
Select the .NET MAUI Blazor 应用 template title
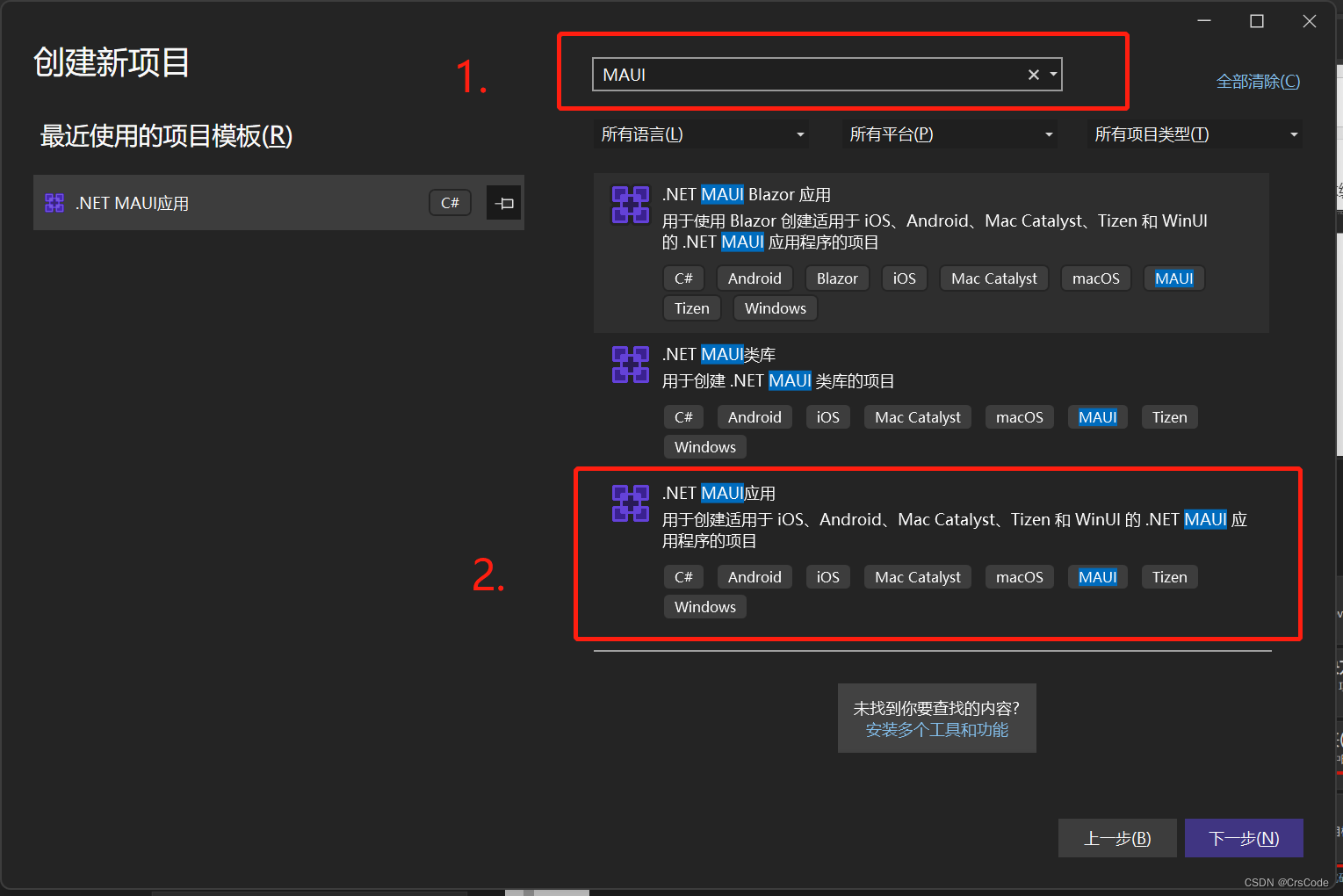click(747, 194)
